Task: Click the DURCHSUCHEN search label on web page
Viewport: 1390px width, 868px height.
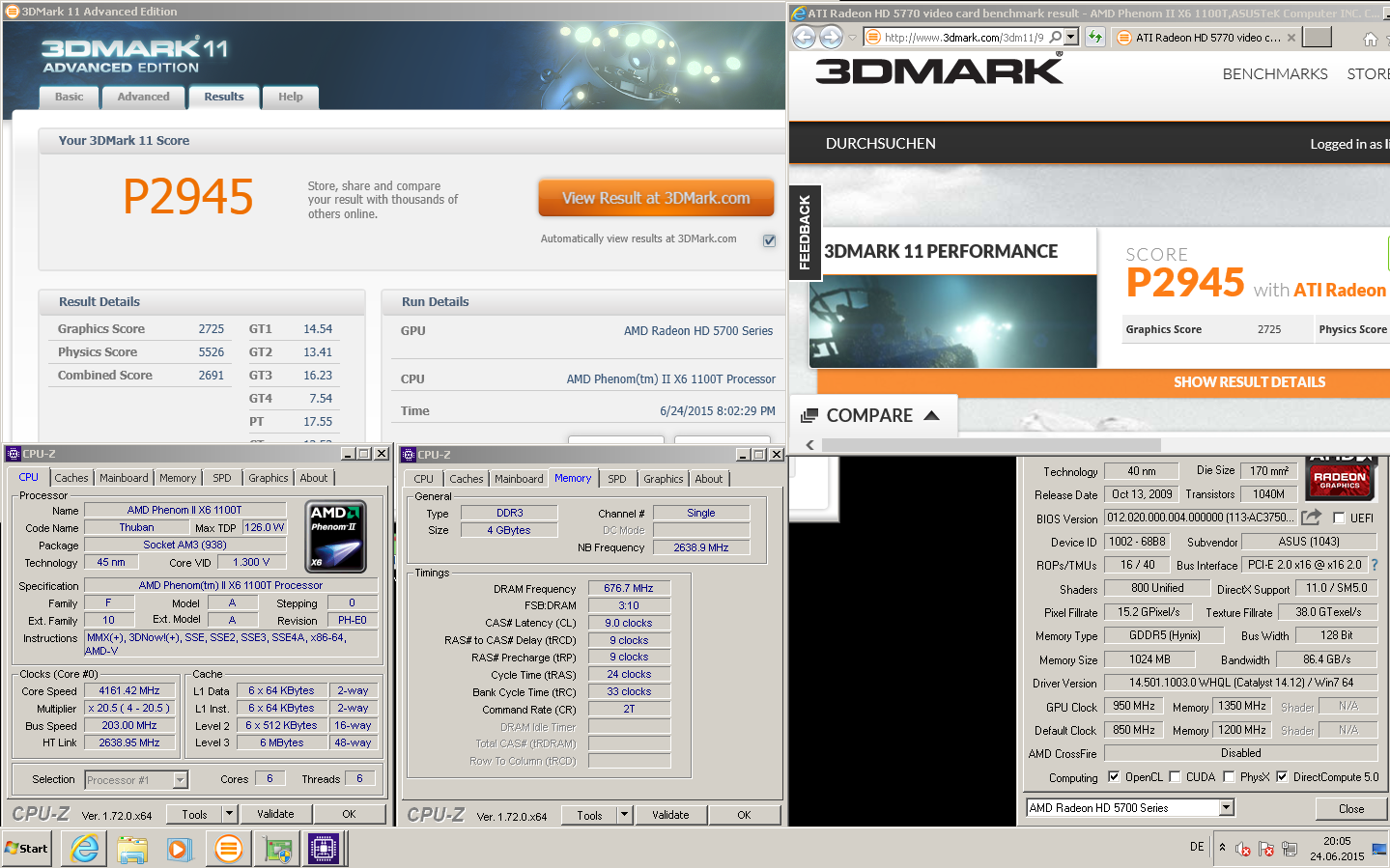Action: pyautogui.click(x=880, y=144)
